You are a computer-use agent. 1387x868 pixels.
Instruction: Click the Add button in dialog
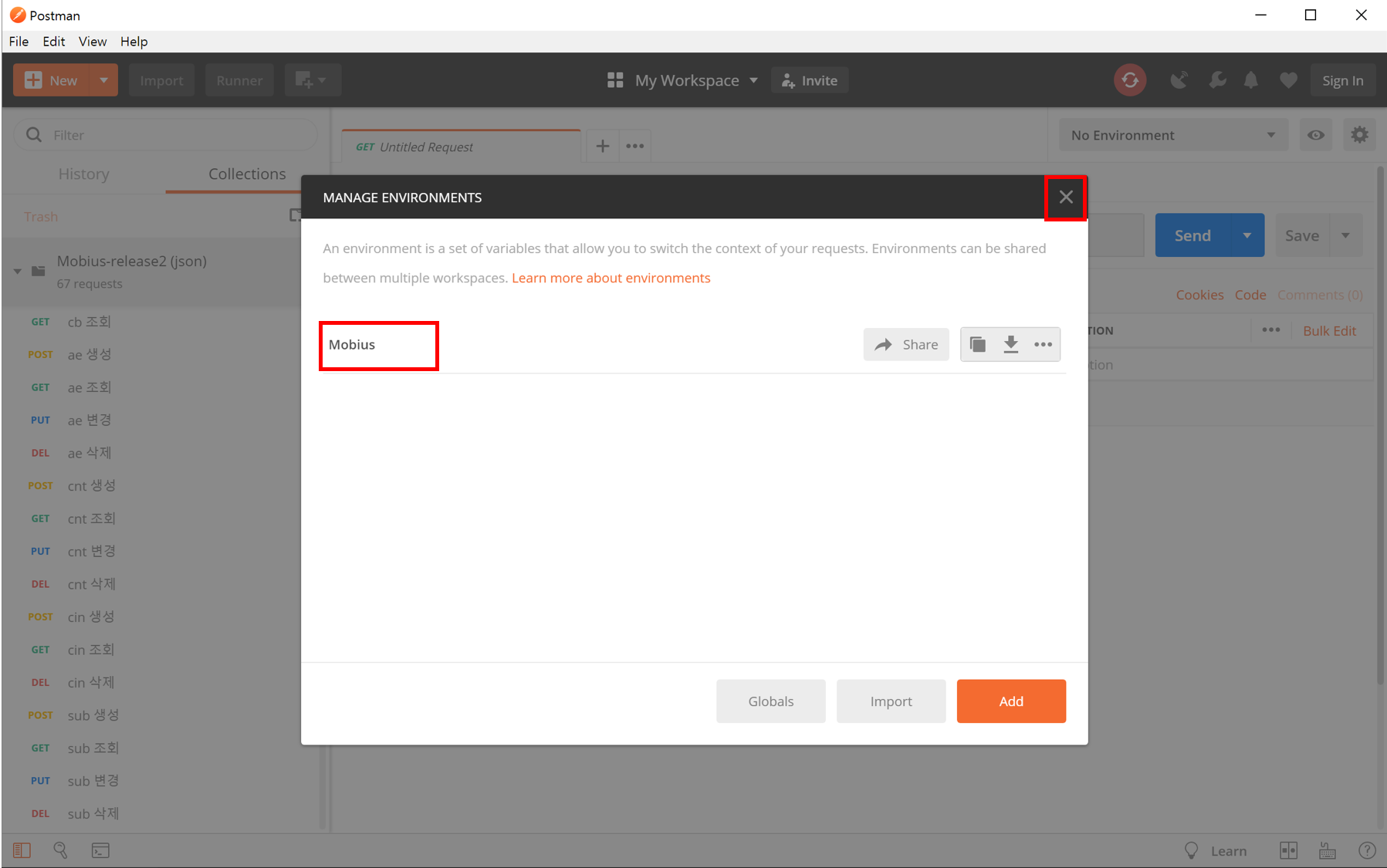(1011, 701)
